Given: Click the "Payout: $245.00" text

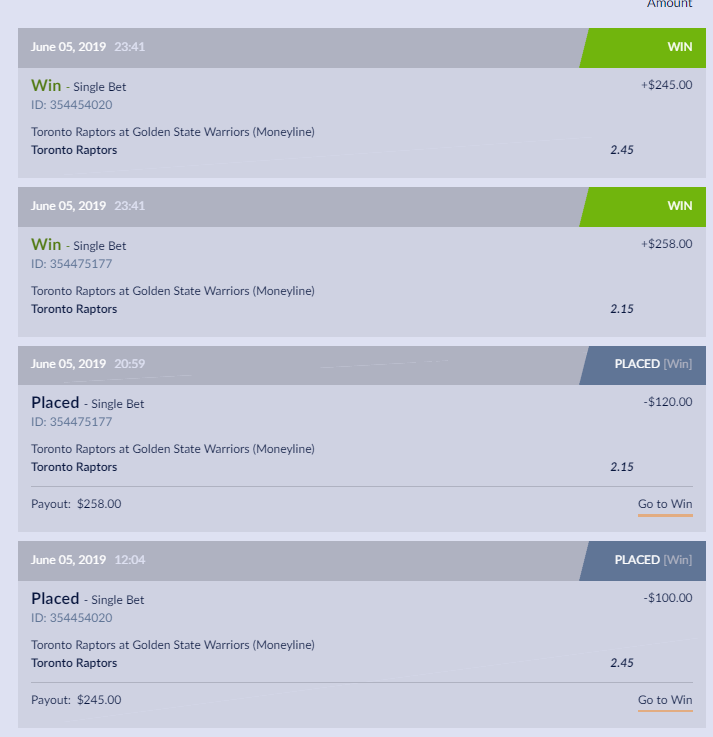Looking at the screenshot, I should coord(76,700).
